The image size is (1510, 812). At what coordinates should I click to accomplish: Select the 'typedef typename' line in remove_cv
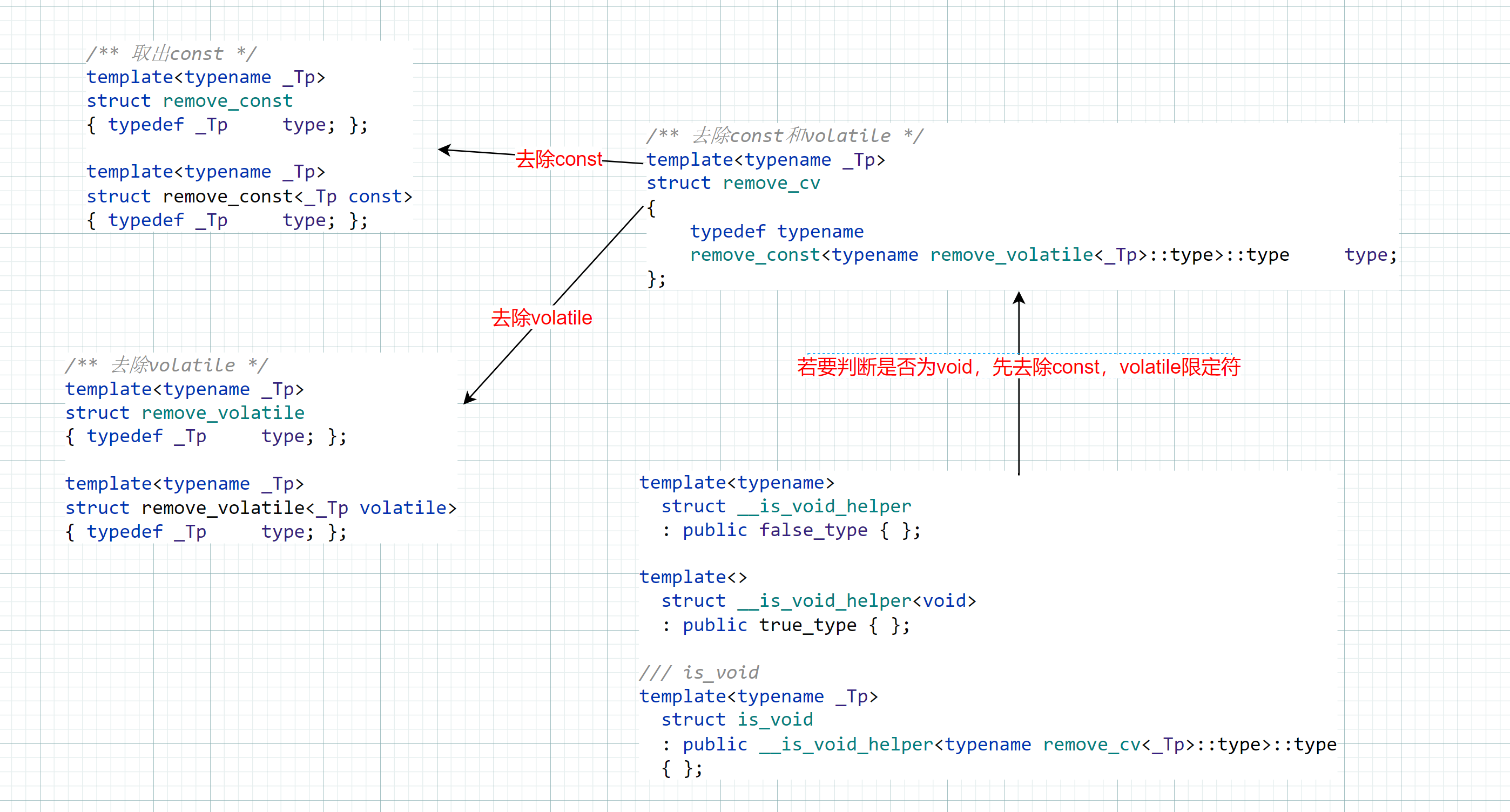coord(776,232)
